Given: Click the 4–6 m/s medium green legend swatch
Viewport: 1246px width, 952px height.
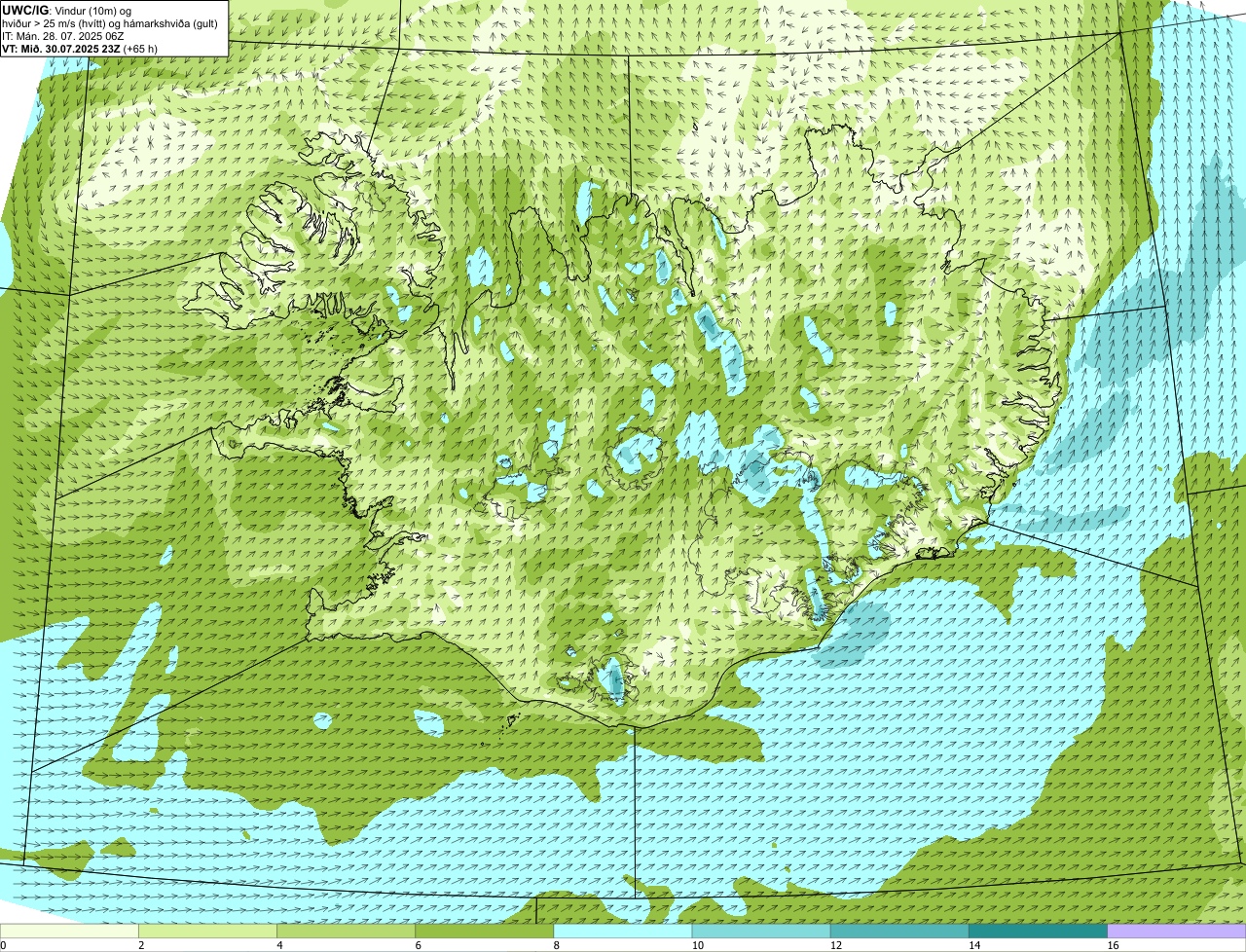Looking at the screenshot, I should pos(347,931).
